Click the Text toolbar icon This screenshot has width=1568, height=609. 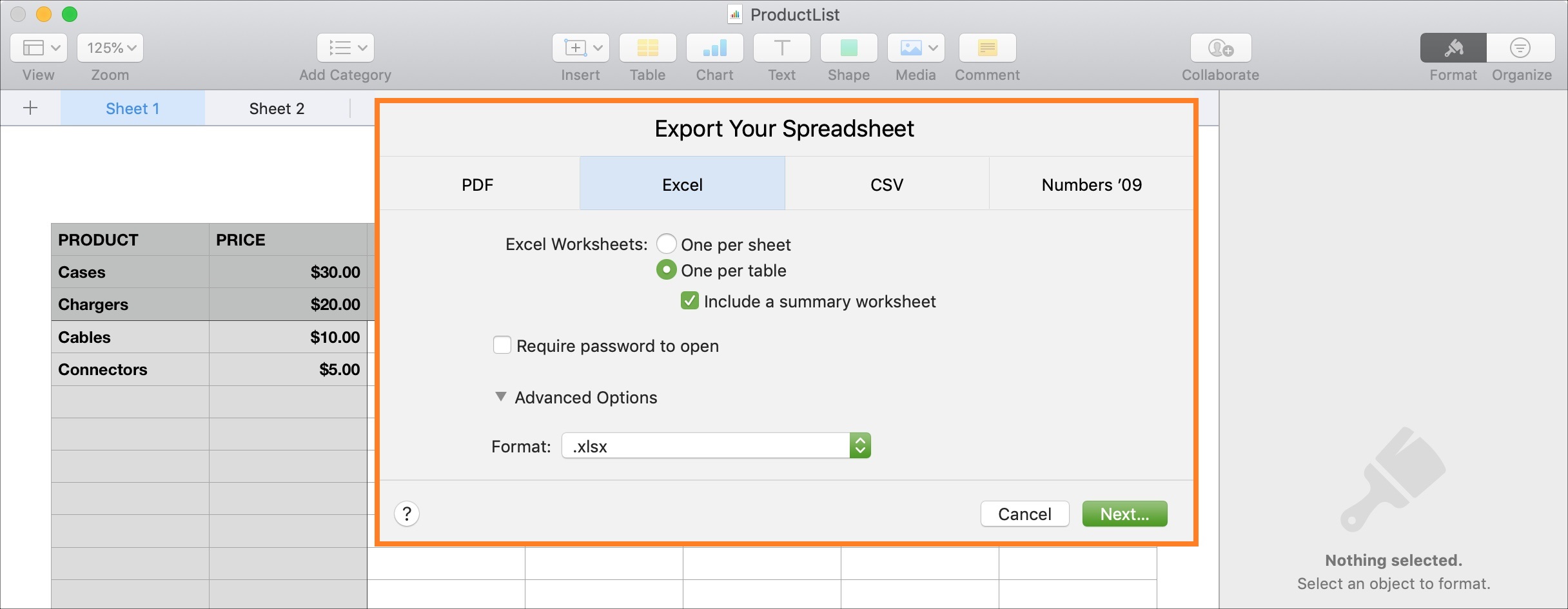(782, 48)
